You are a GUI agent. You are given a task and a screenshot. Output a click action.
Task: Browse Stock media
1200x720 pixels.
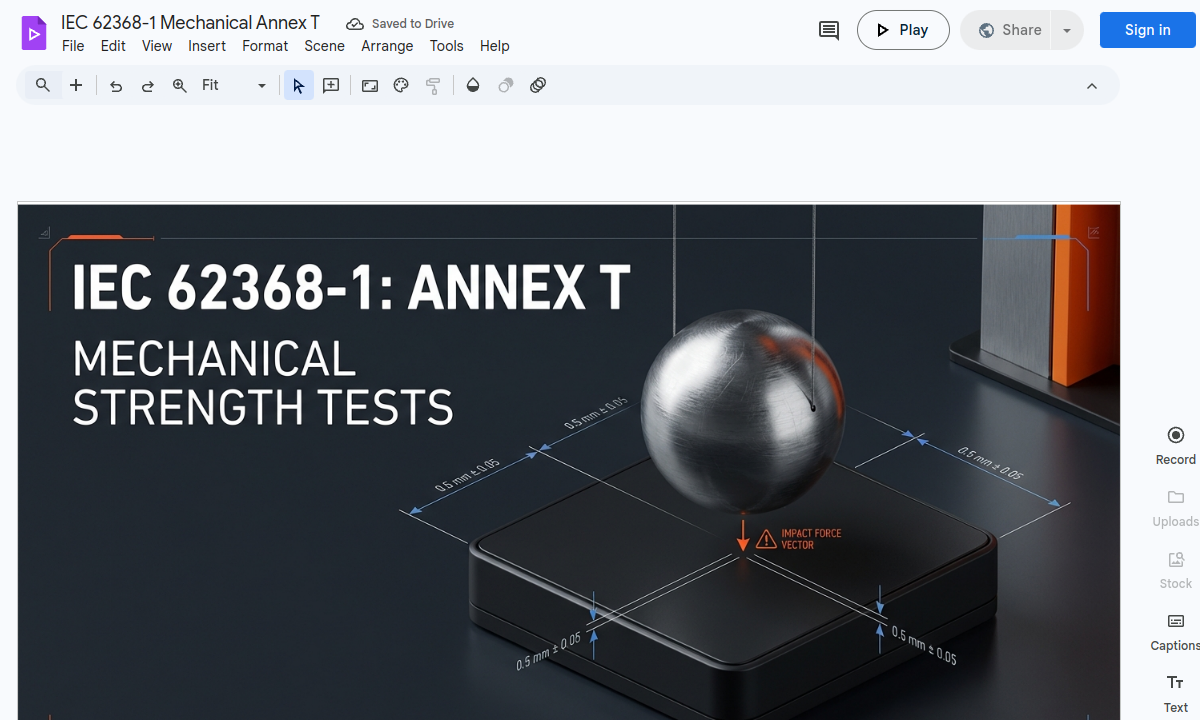click(x=1175, y=570)
